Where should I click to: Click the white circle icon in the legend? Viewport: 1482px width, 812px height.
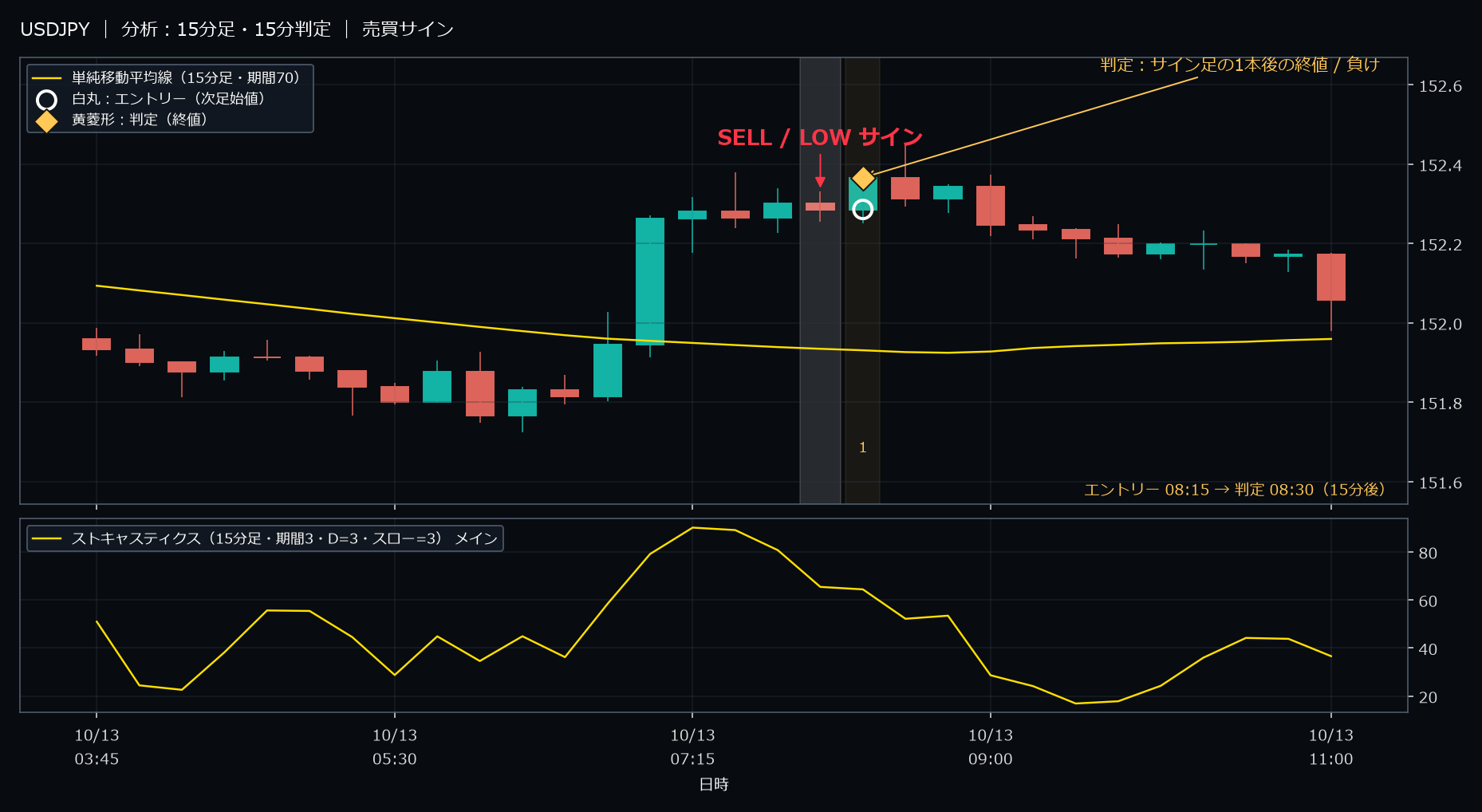(47, 100)
